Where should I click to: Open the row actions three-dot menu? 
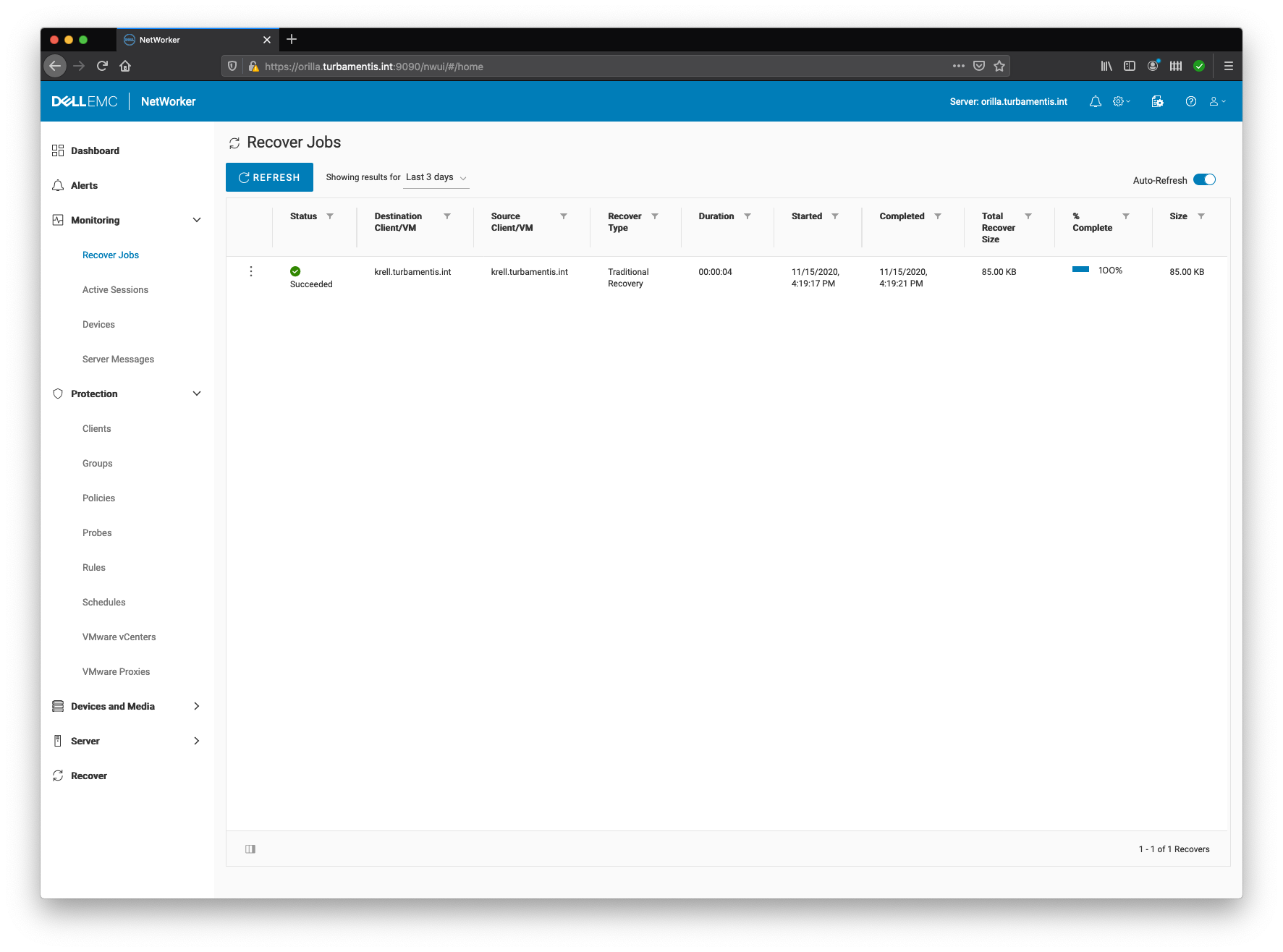click(251, 271)
